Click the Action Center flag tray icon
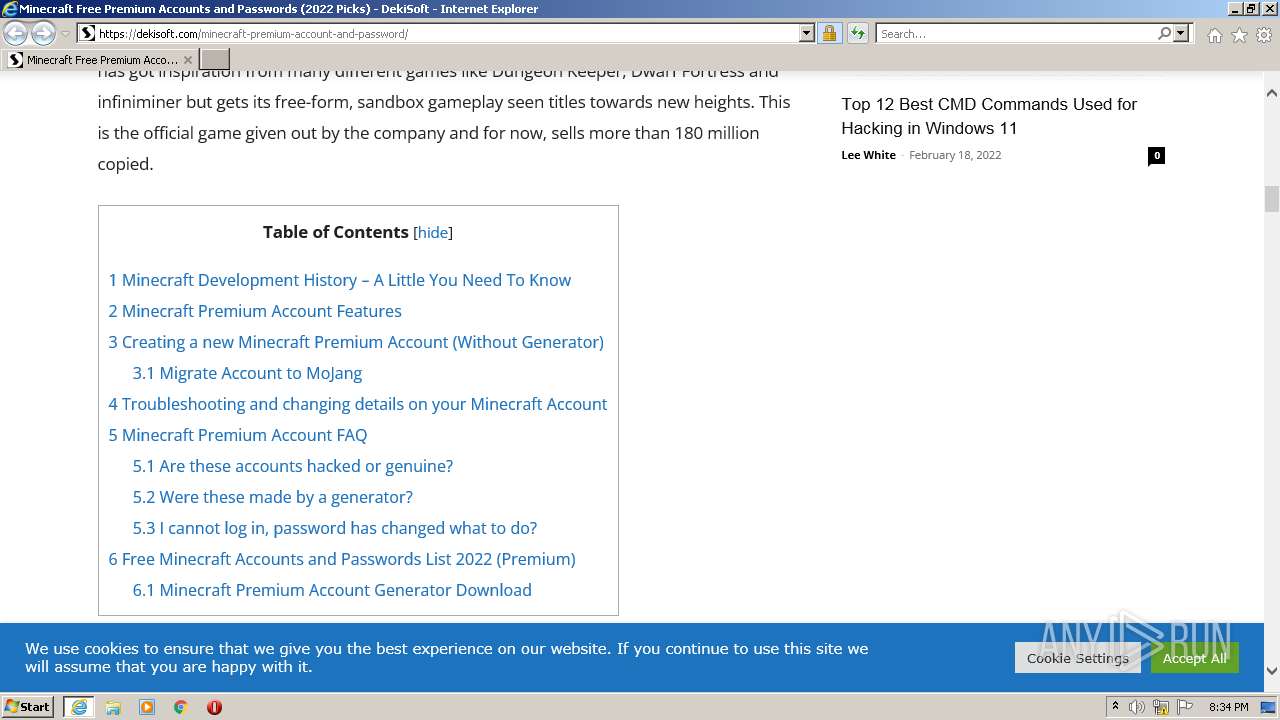 click(1185, 707)
